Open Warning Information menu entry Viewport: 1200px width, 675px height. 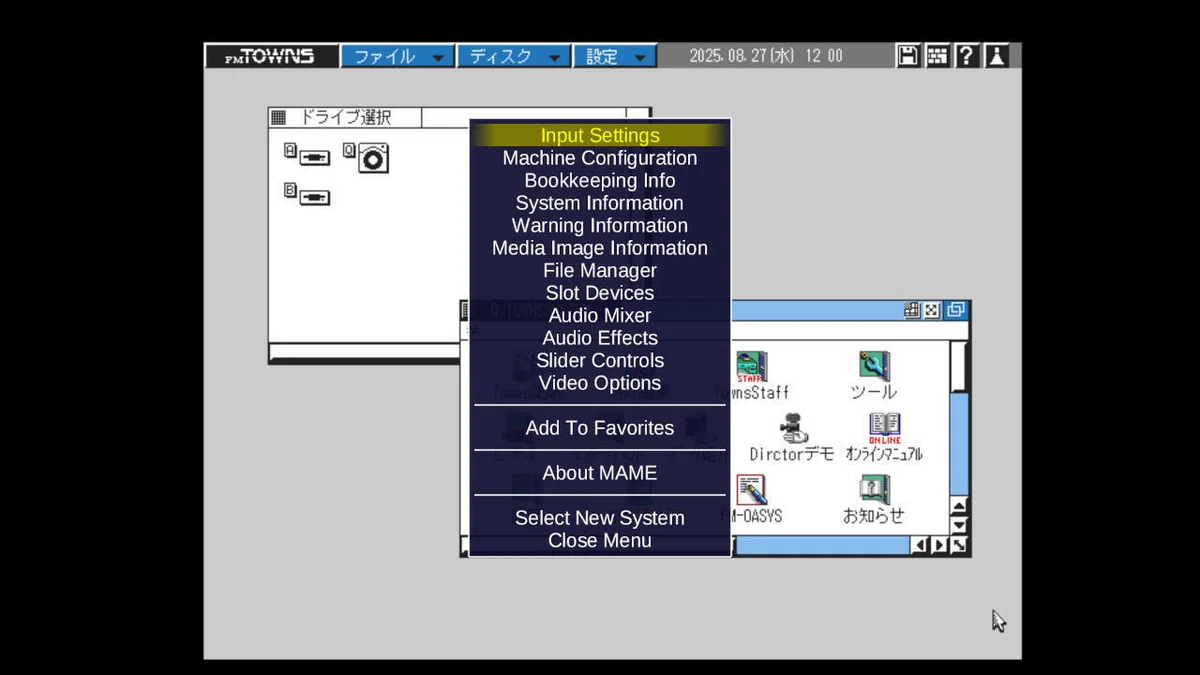600,226
